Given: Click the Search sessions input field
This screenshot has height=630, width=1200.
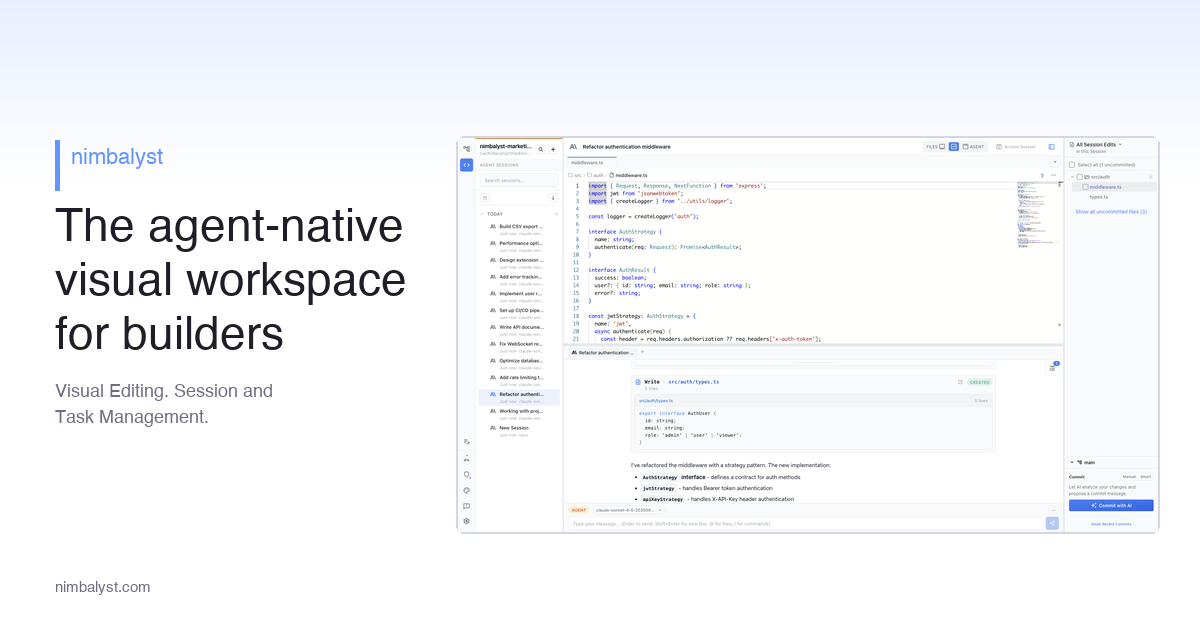Looking at the screenshot, I should pos(518,181).
